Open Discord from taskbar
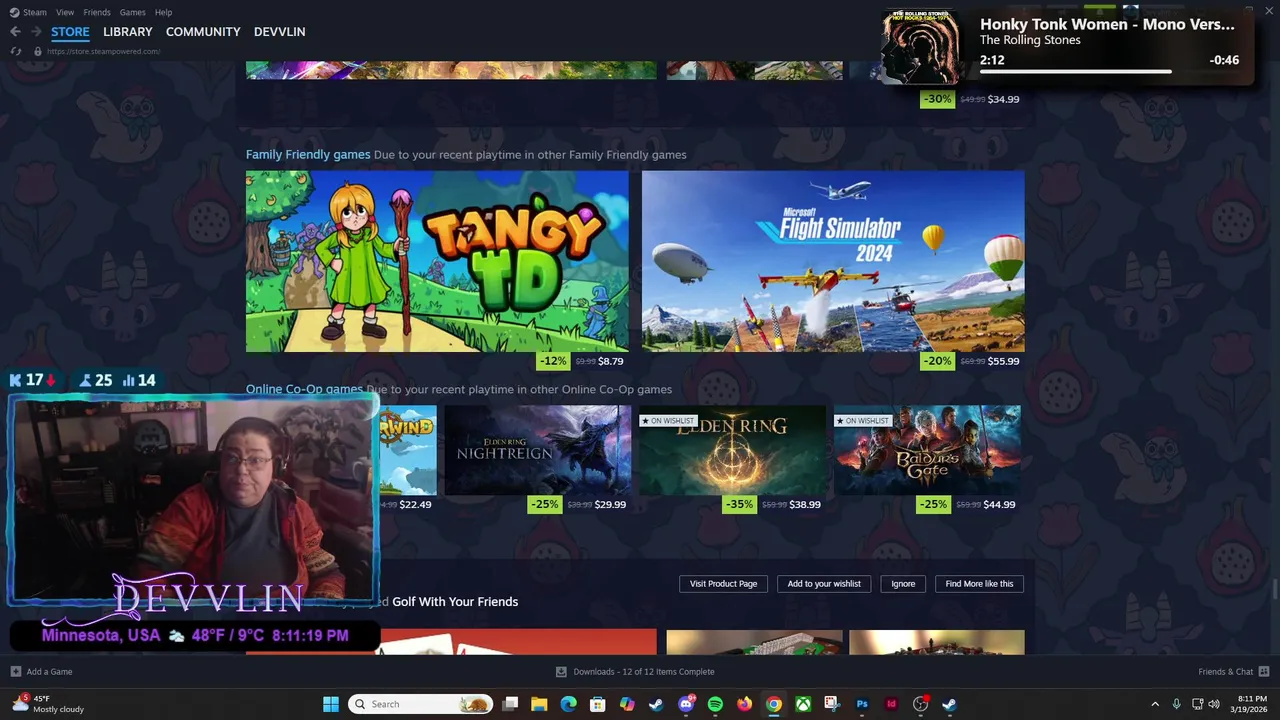This screenshot has height=720, width=1280. [x=686, y=704]
